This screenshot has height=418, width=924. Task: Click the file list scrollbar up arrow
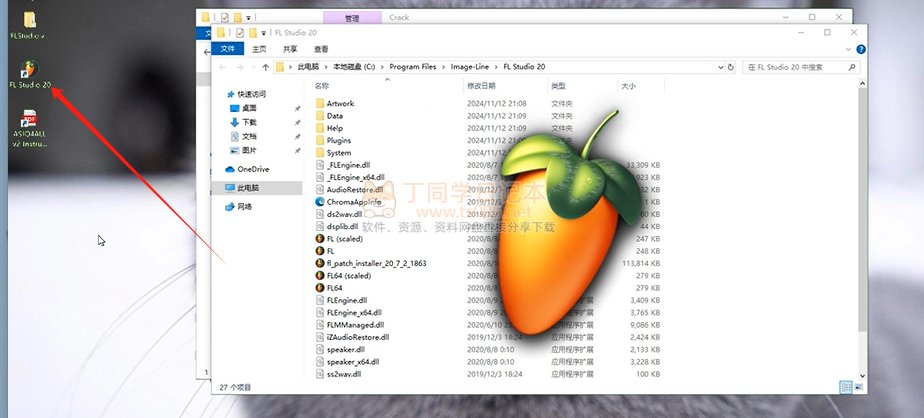(862, 84)
